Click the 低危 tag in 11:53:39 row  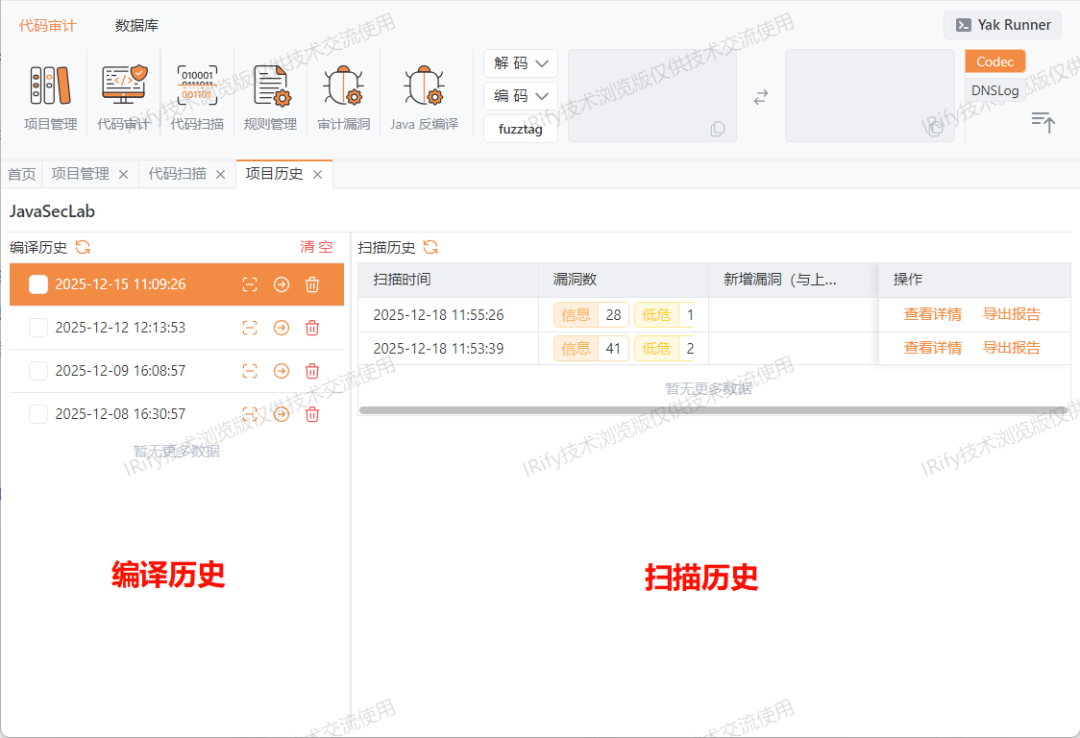pos(664,349)
